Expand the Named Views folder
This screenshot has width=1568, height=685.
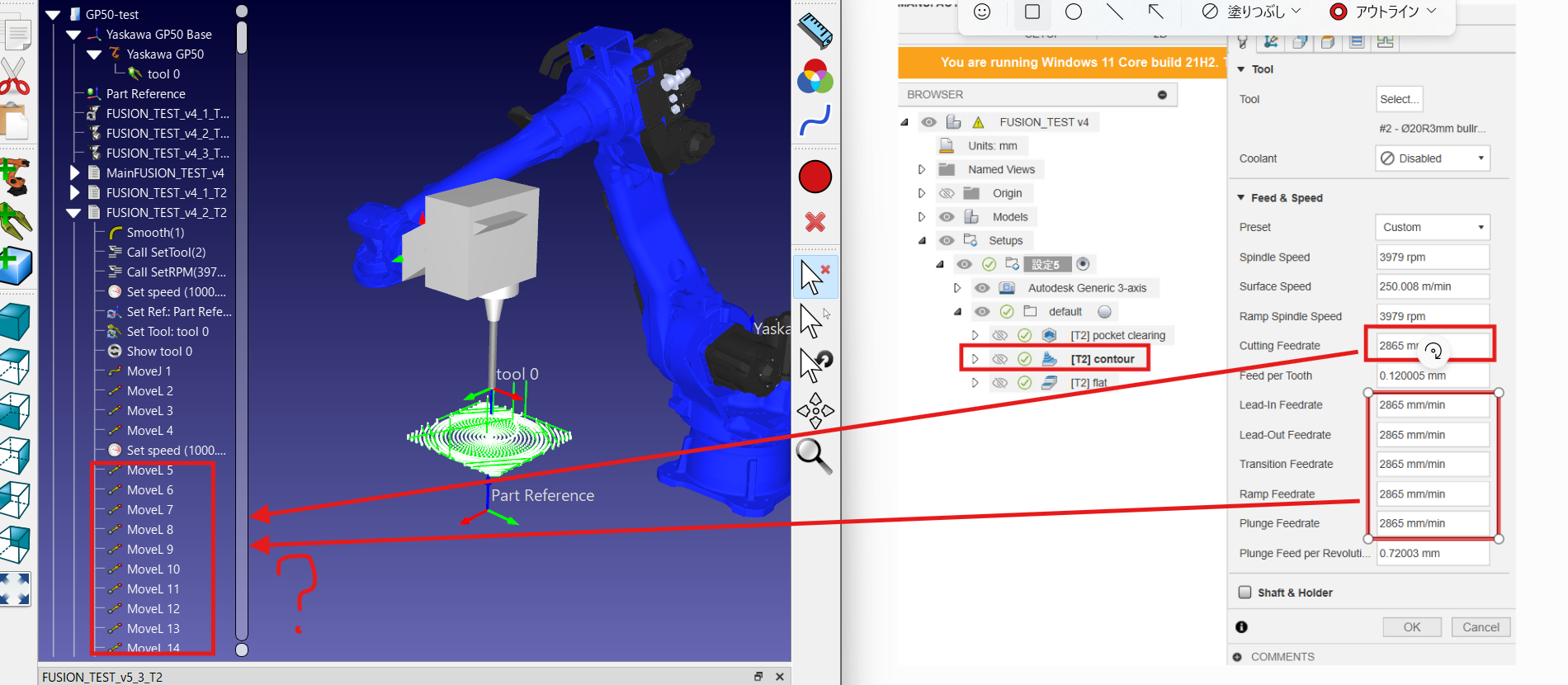922,169
